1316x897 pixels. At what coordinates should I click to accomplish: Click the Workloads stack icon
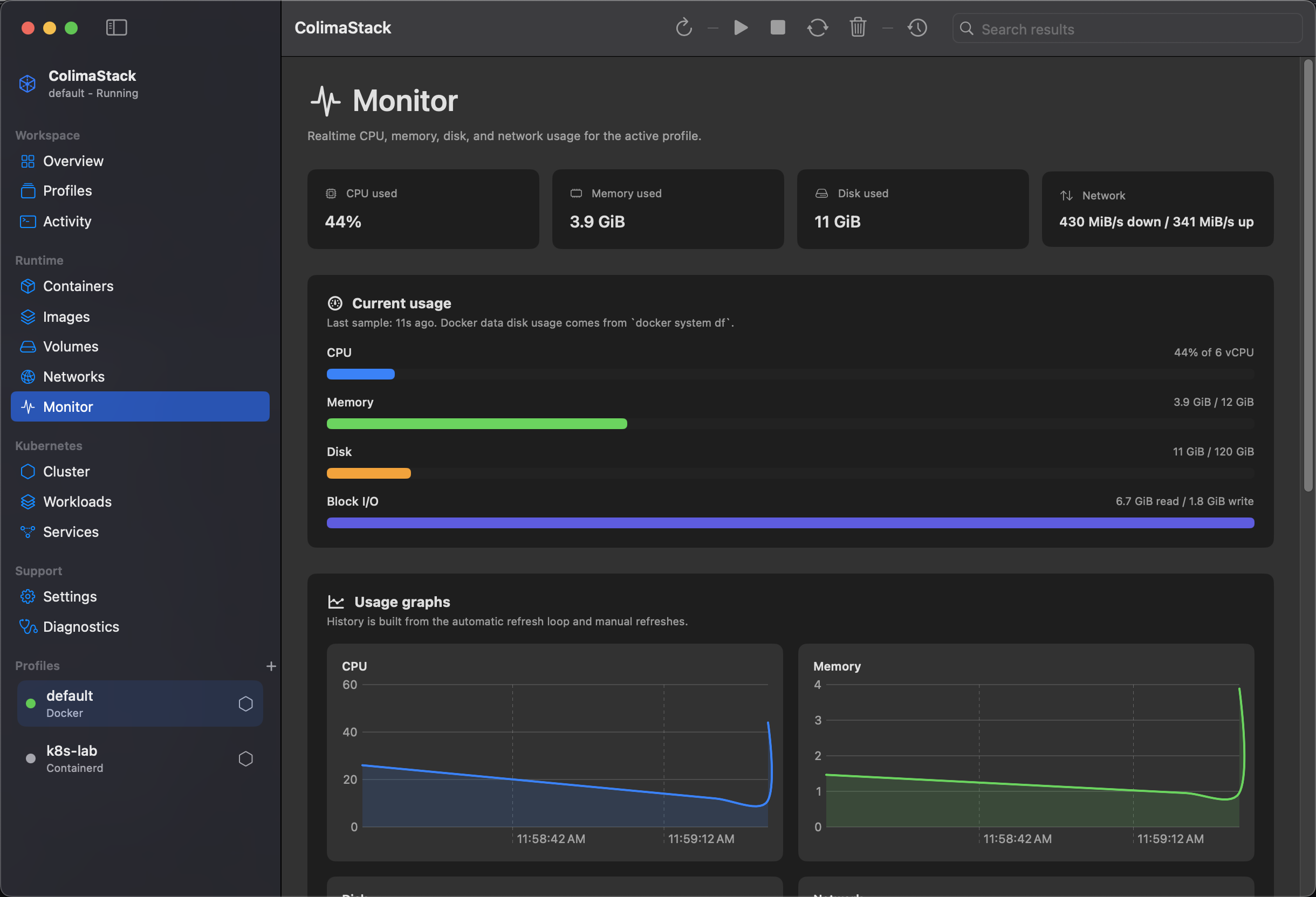click(x=28, y=502)
